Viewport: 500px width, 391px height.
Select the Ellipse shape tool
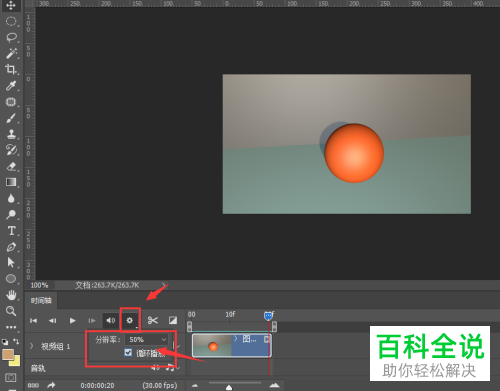(x=11, y=279)
